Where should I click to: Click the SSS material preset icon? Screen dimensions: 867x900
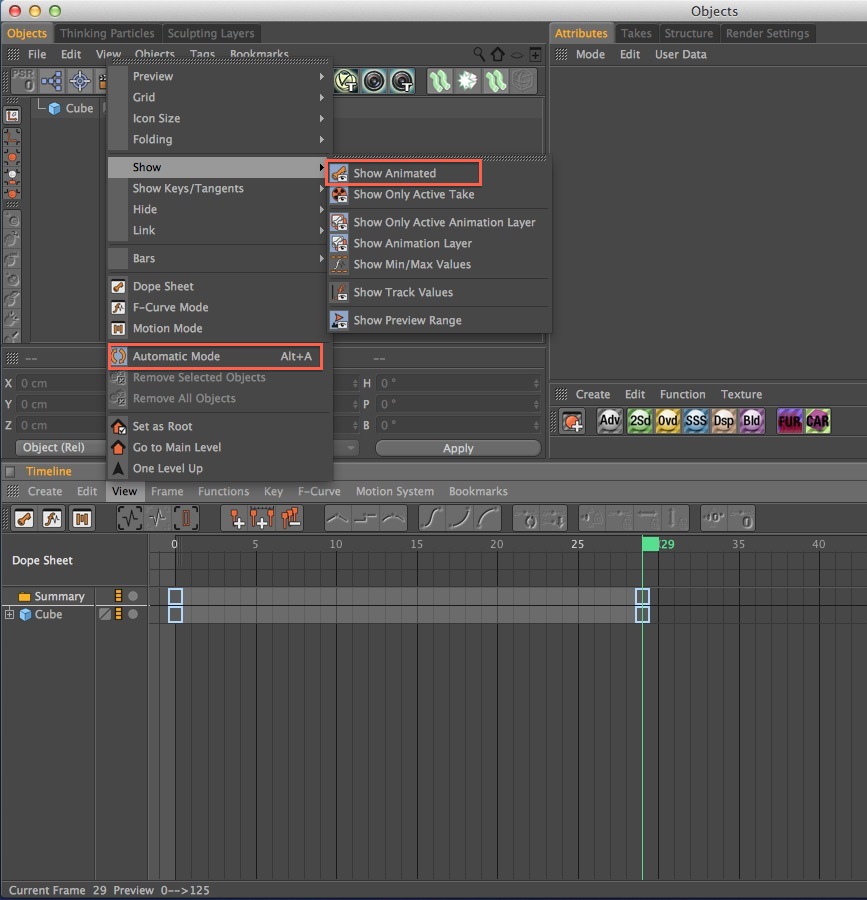[695, 421]
